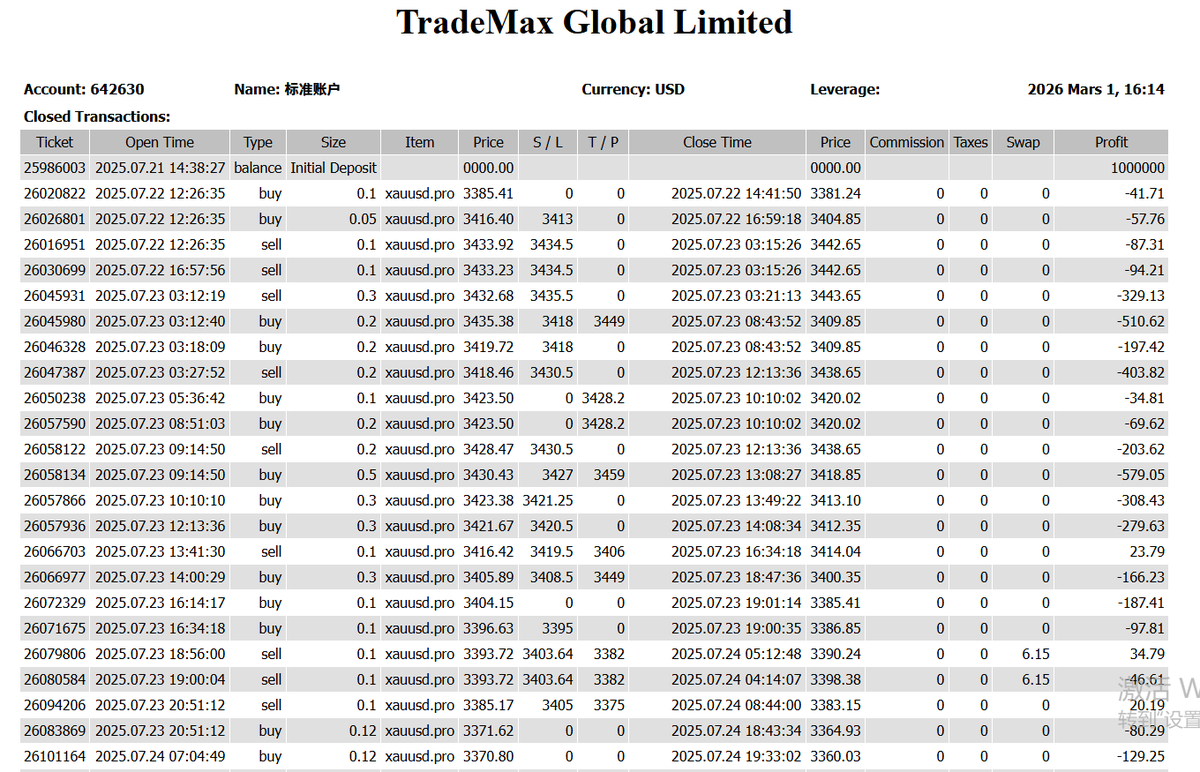Click profit value -94.21
The image size is (1200, 772).
pos(1145,270)
